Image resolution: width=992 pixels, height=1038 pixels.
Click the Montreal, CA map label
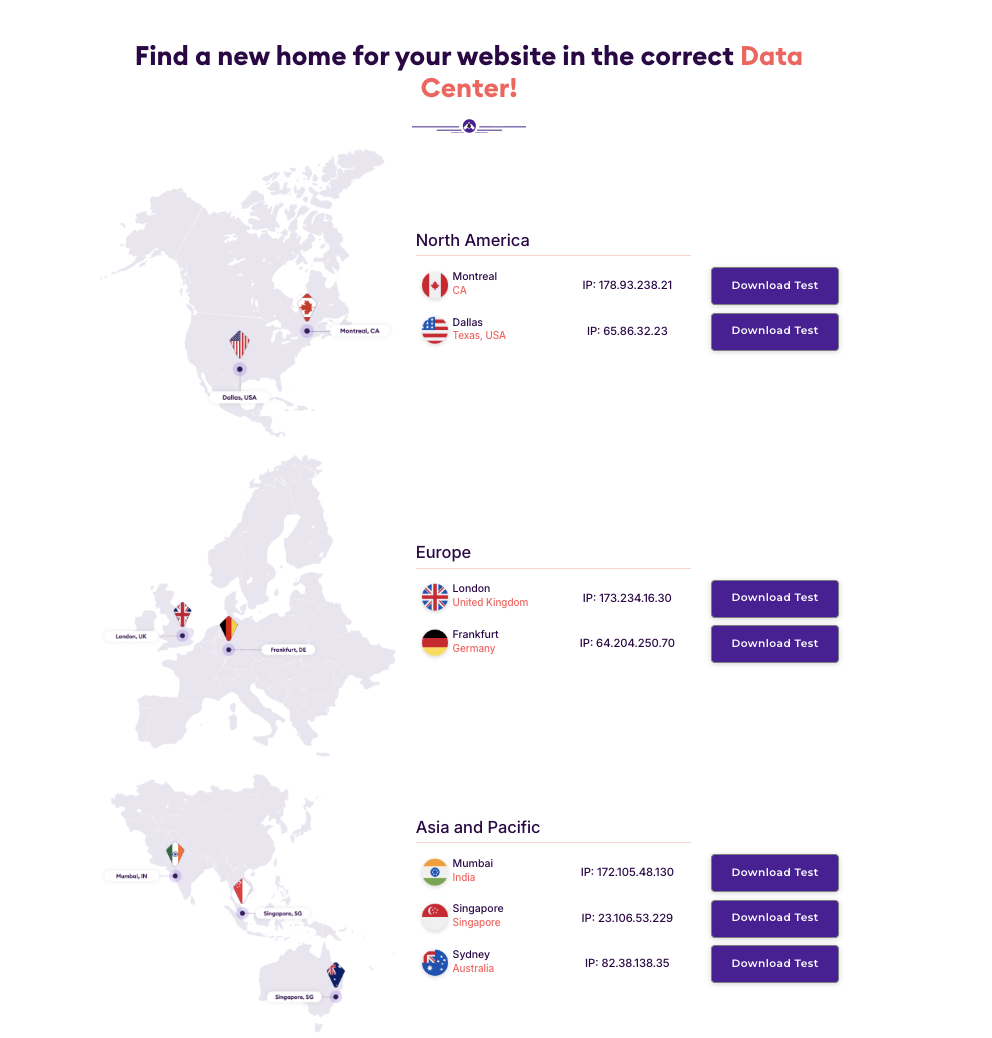(x=360, y=330)
